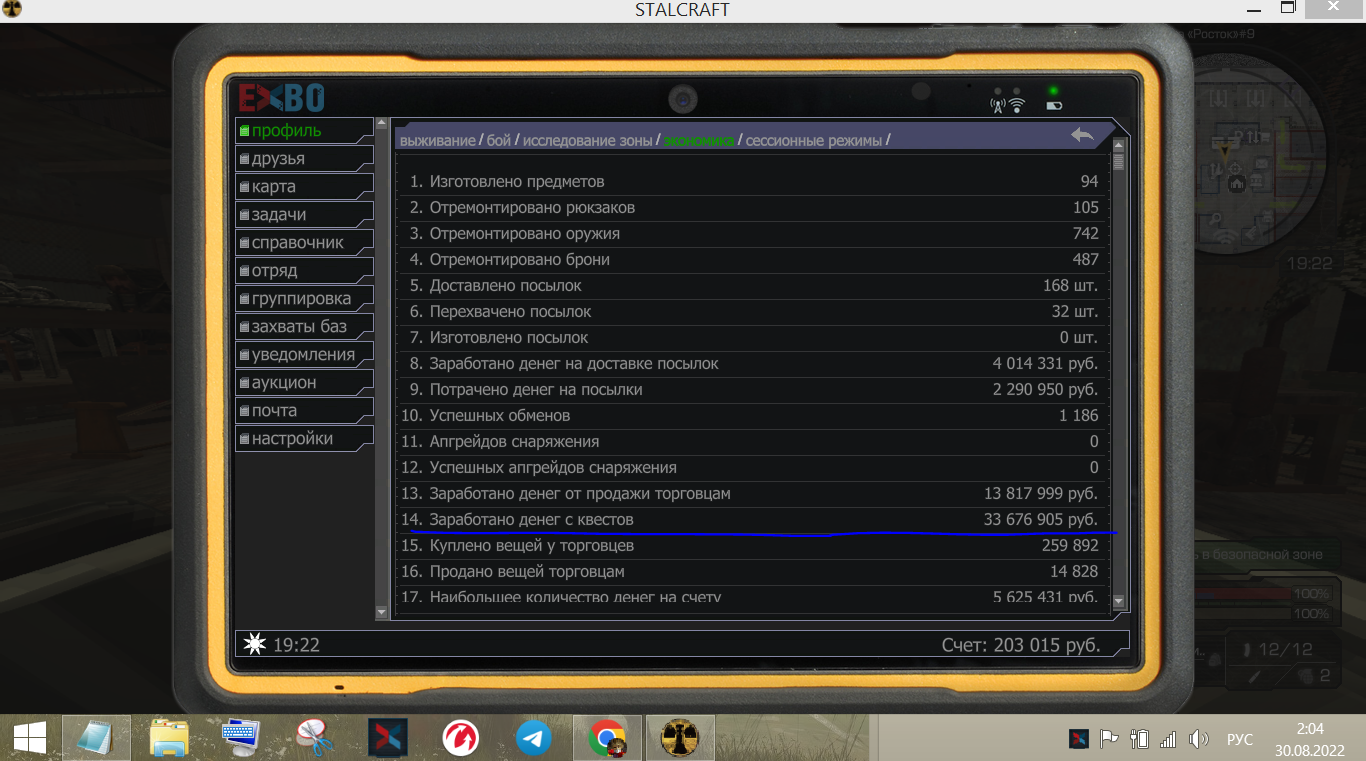Click the PDA Wi-Fi icon
The image size is (1366, 761).
(1017, 105)
